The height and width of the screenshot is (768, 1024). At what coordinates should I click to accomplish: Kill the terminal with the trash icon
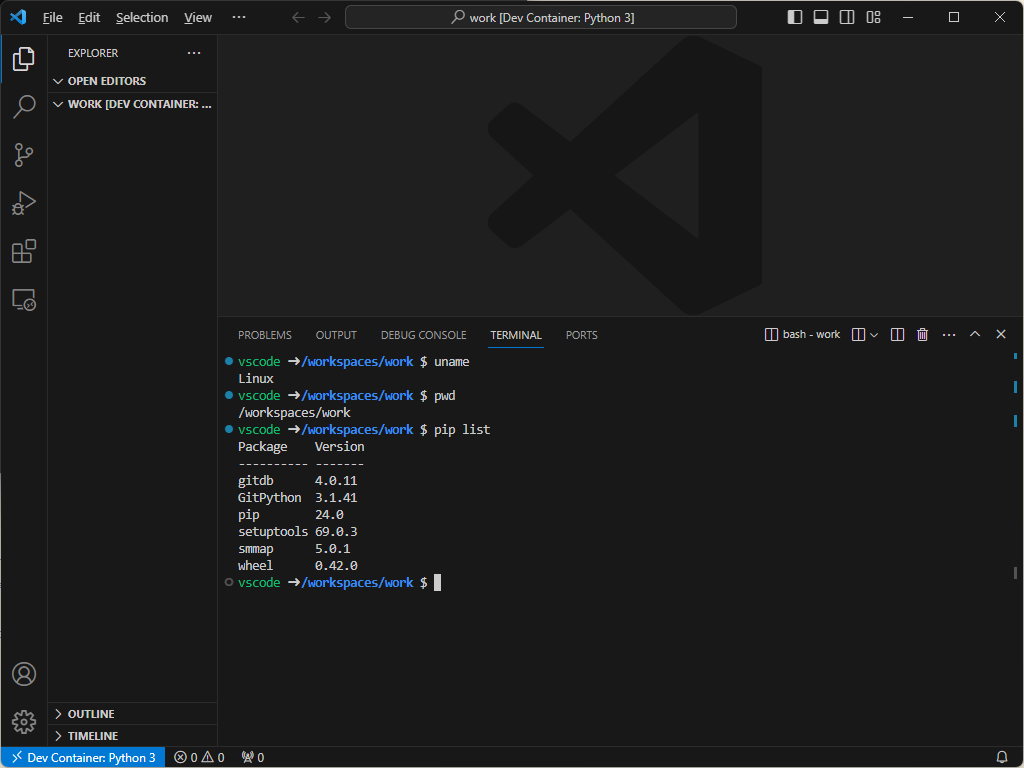(x=922, y=335)
